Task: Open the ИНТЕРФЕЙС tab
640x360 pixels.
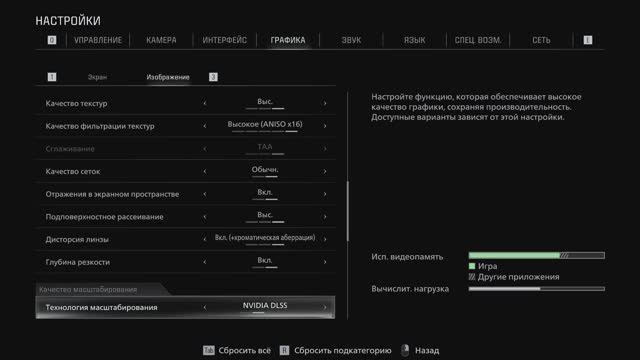Action: (224, 40)
